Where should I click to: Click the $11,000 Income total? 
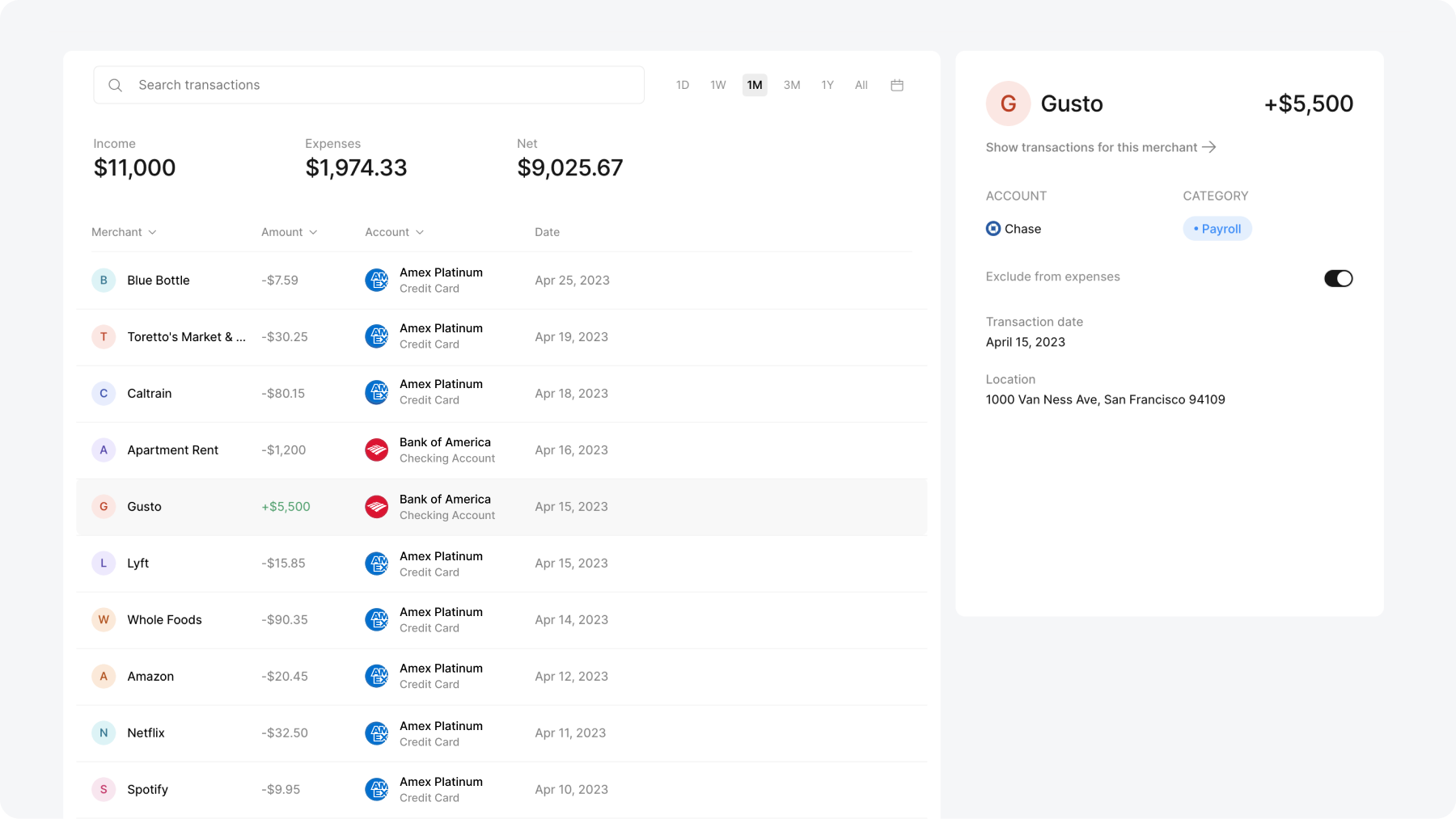(134, 167)
